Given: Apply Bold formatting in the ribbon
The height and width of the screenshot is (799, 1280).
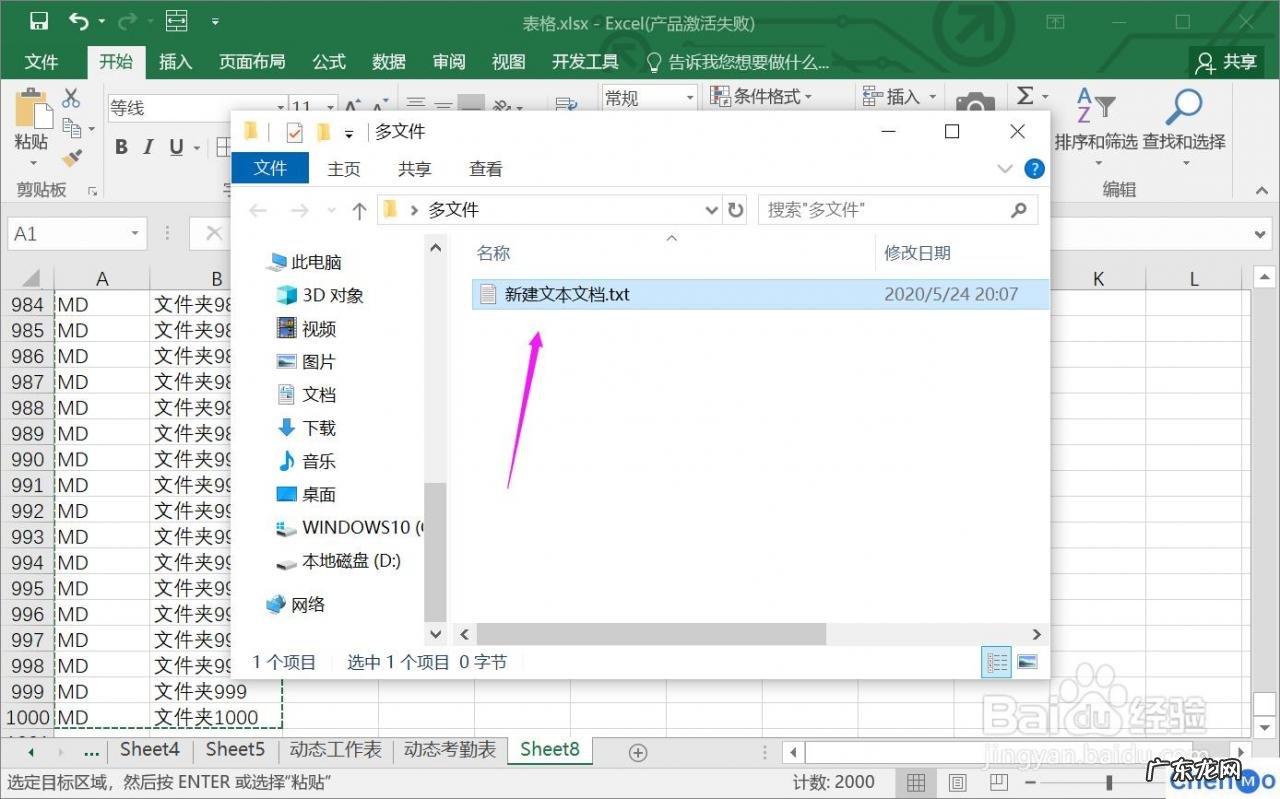Looking at the screenshot, I should [x=121, y=146].
